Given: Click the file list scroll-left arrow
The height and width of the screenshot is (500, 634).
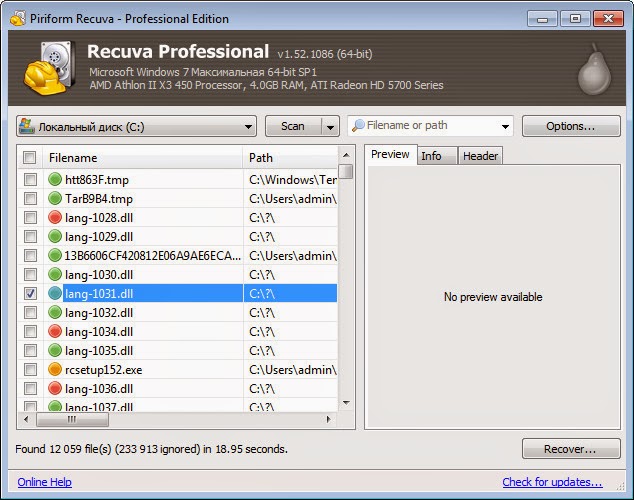Looking at the screenshot, I should [26, 419].
